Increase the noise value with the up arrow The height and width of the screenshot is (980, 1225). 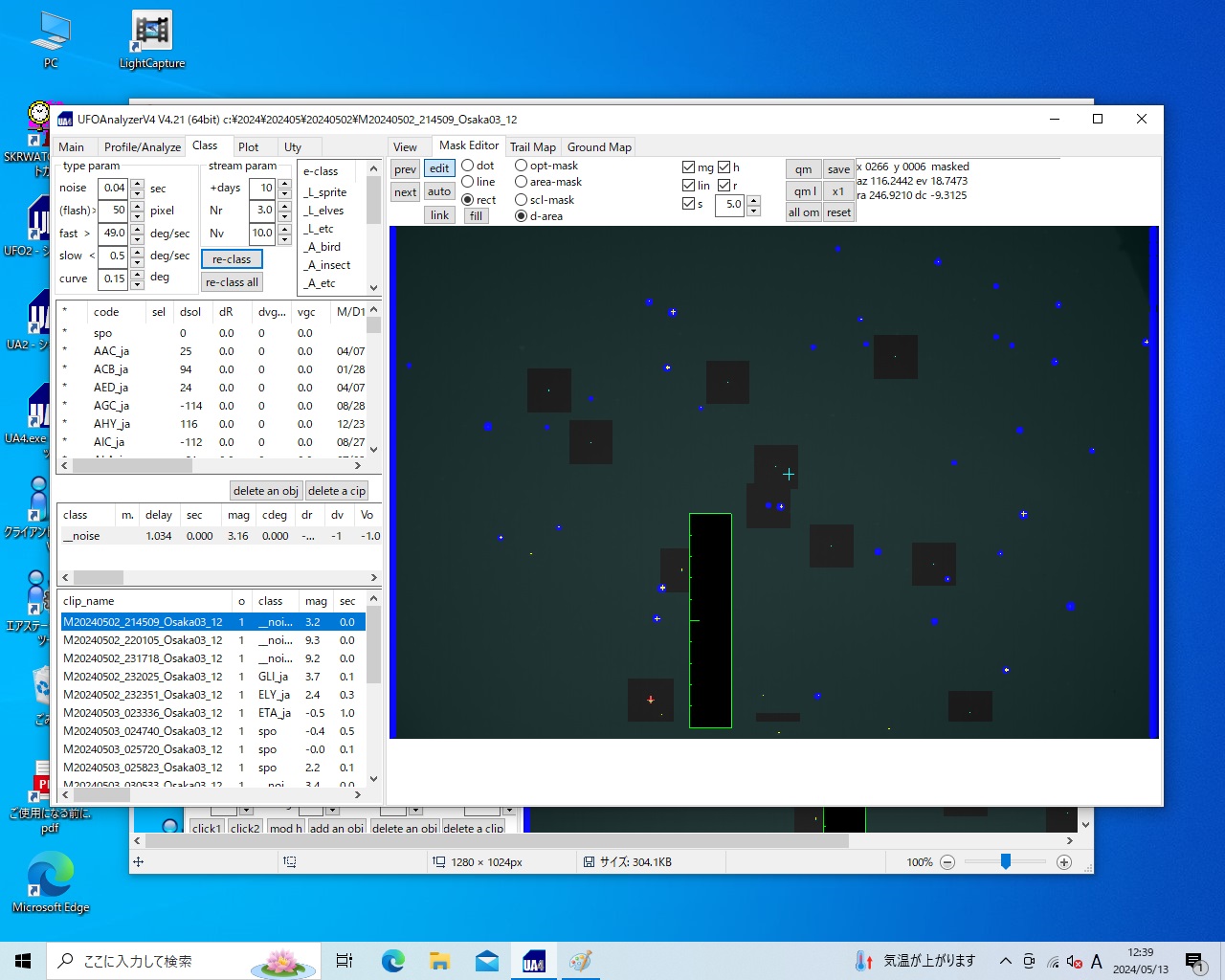click(x=138, y=183)
